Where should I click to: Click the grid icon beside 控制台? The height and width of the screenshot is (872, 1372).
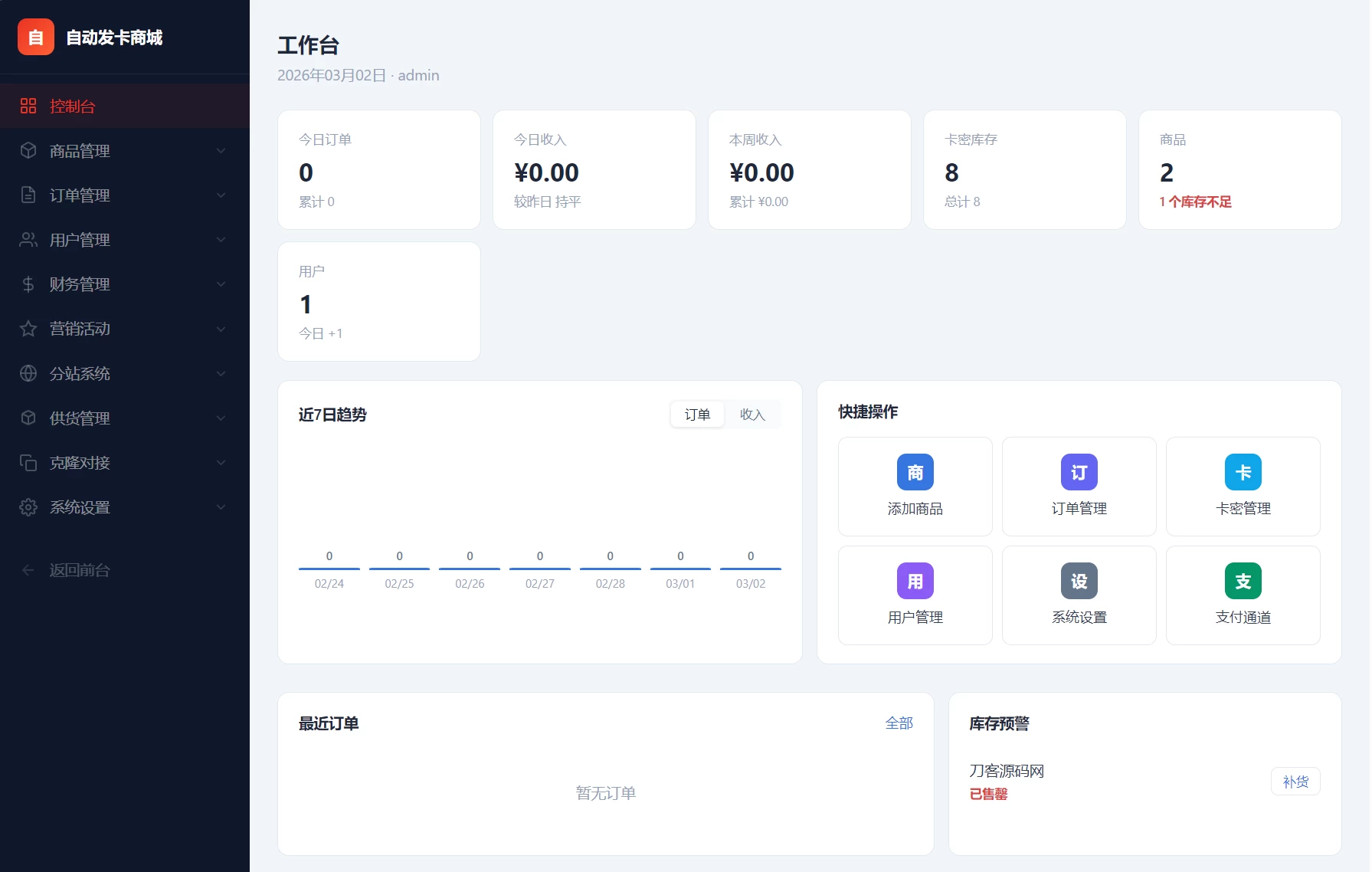pyautogui.click(x=29, y=106)
